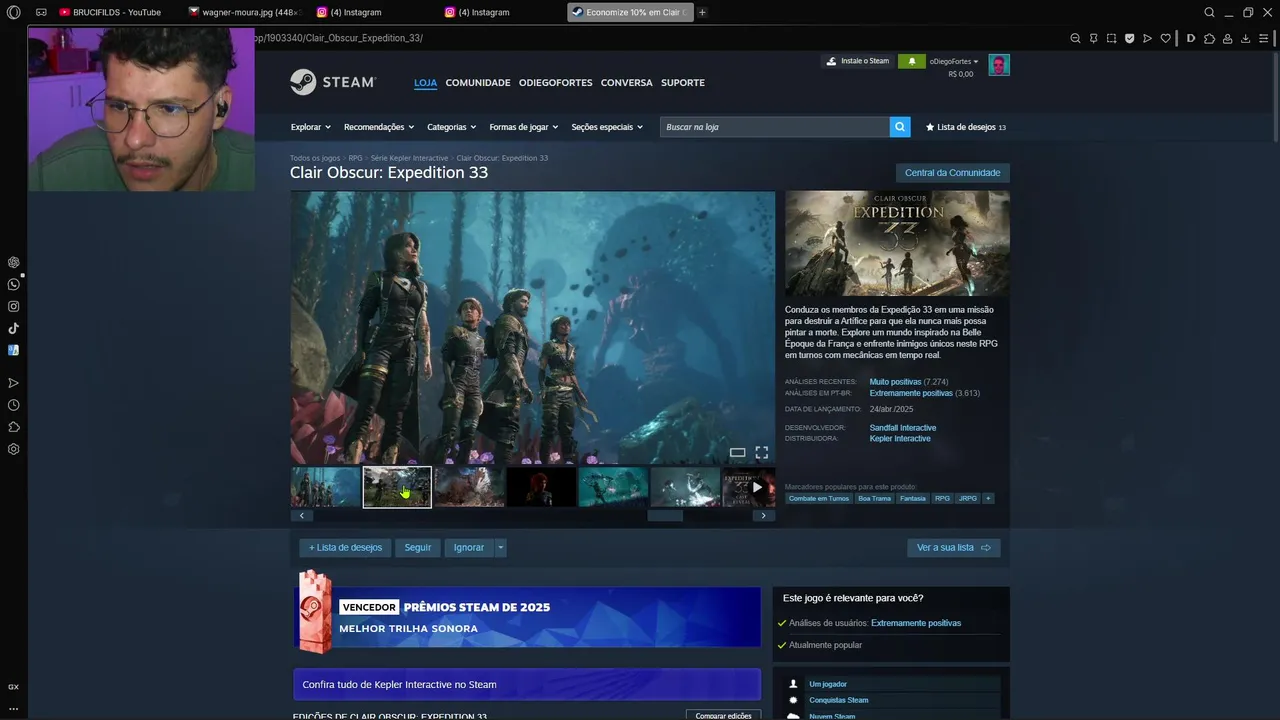
Task: Click the right arrow of thumbnail strip
Action: (x=764, y=516)
